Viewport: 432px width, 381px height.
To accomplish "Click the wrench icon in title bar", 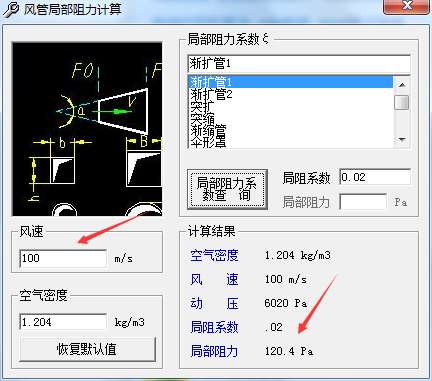I will [11, 9].
